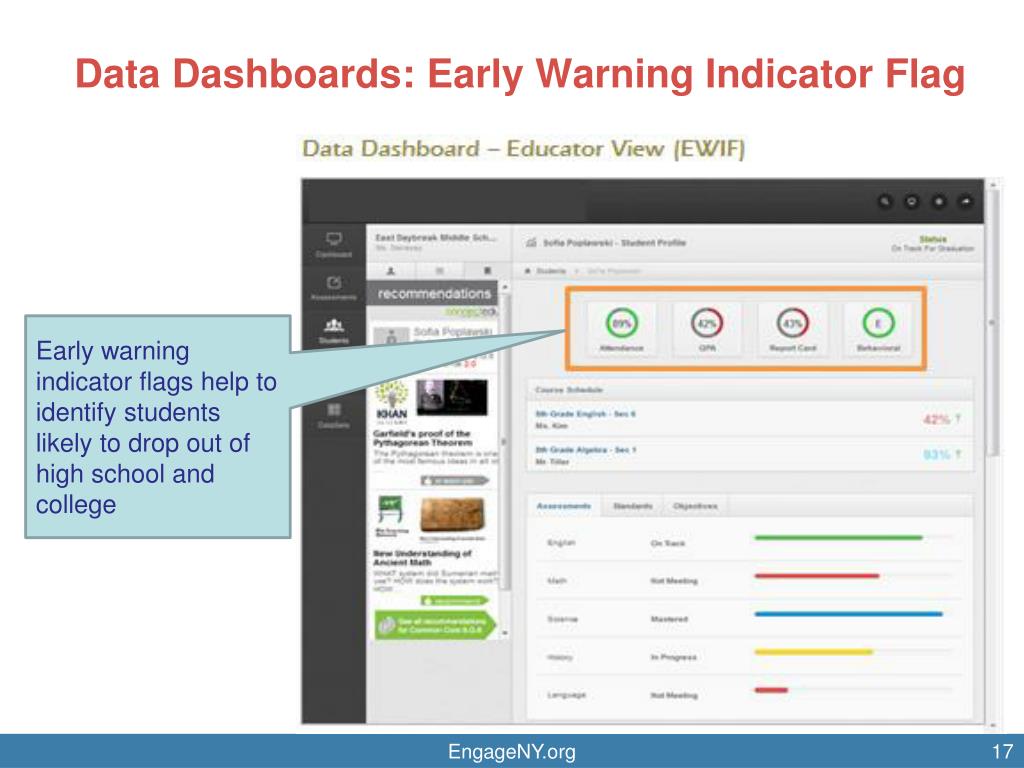Click Sofia Poplawski avatar in recommendations
The image size is (1024, 768).
pyautogui.click(x=391, y=337)
